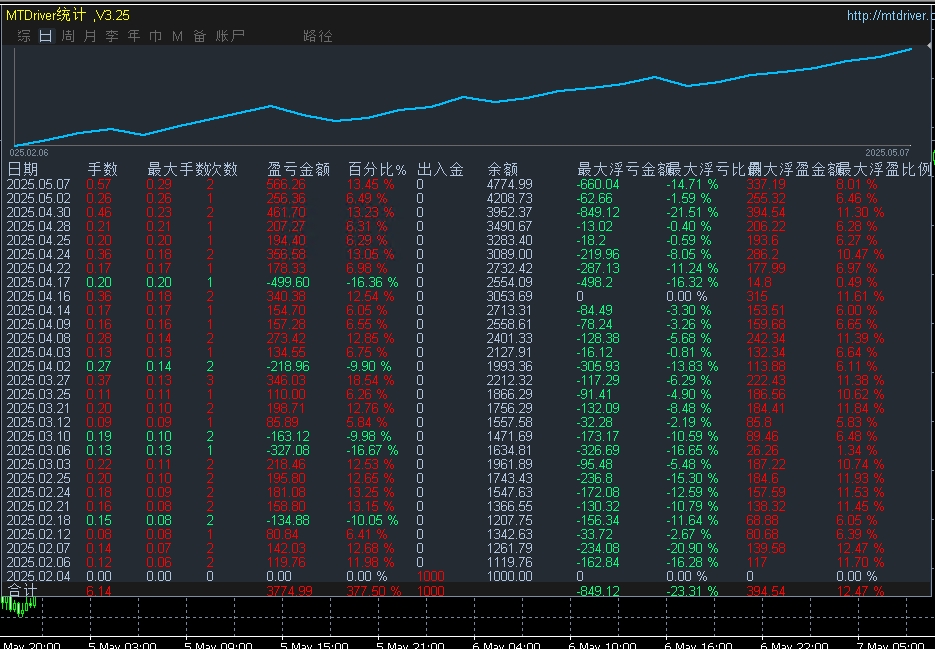Click the 6 May 04:00 time axis label
Viewport: 935px width, 649px height.
pyautogui.click(x=506, y=645)
